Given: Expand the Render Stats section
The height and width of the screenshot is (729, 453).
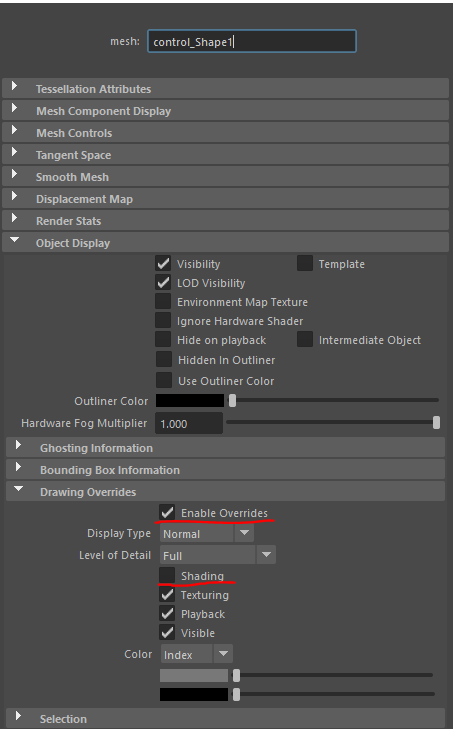Looking at the screenshot, I should (225, 221).
